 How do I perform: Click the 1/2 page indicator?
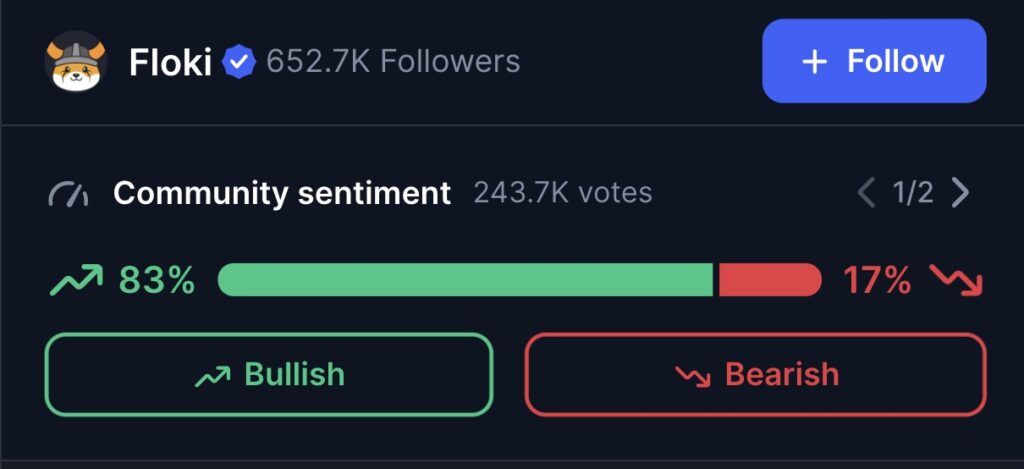click(913, 192)
